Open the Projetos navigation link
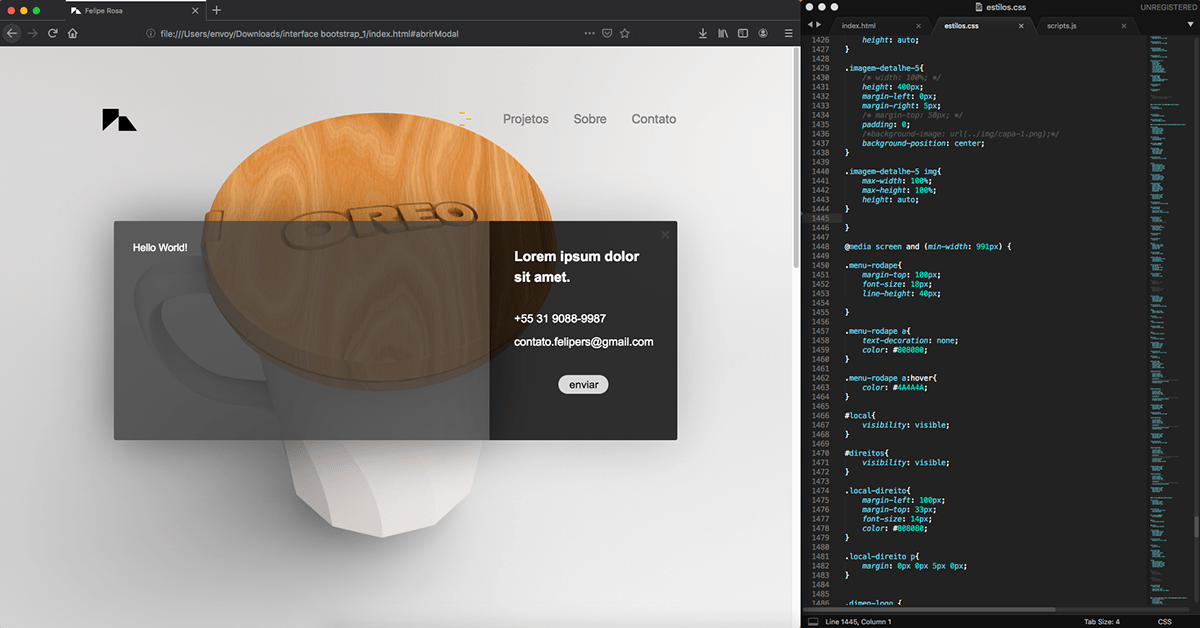Screen dimensions: 1200x628 [525, 119]
